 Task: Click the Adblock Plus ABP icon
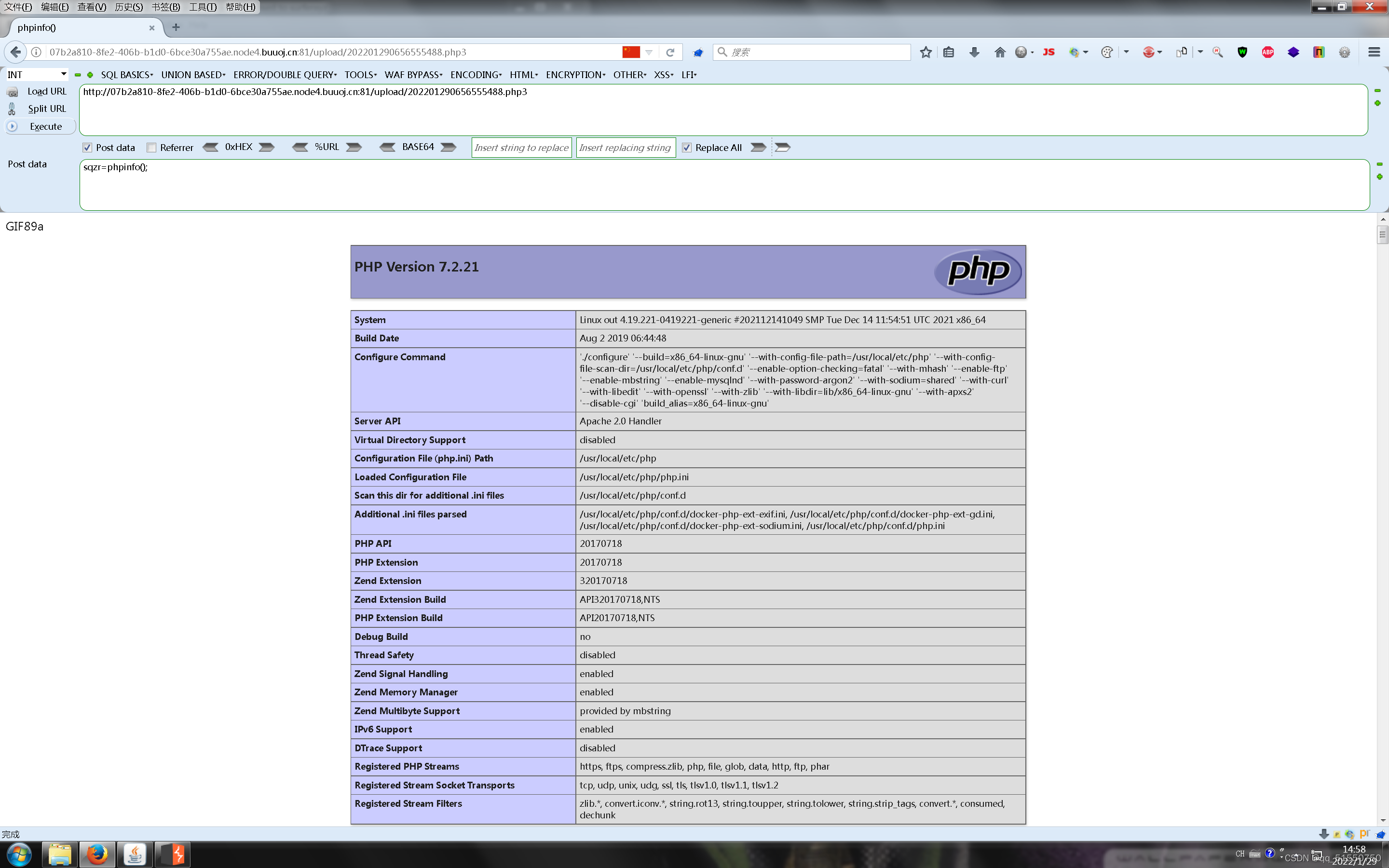(1267, 52)
